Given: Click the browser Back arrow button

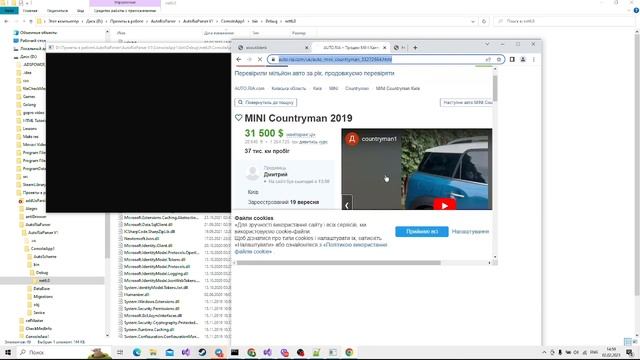Looking at the screenshot, I should pyautogui.click(x=239, y=60).
